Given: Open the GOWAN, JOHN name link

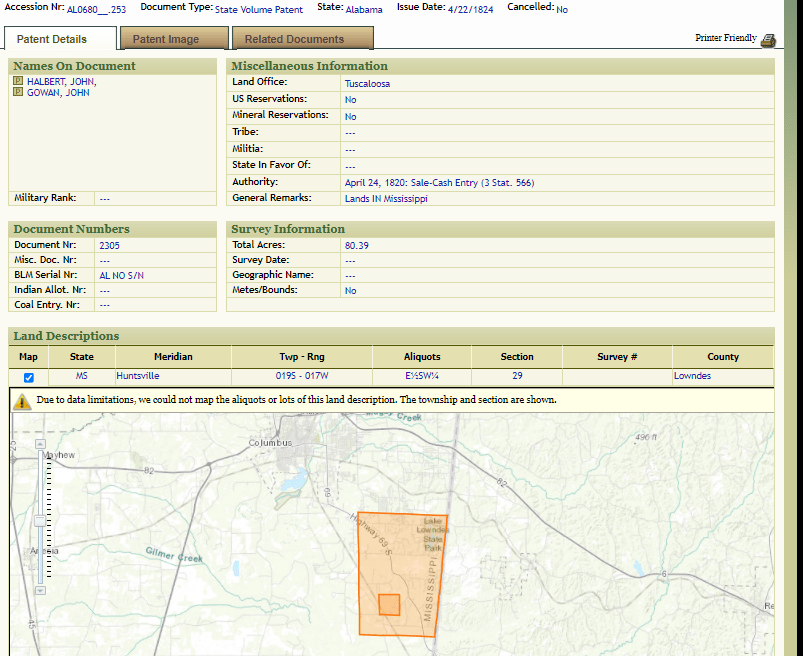Looking at the screenshot, I should click(x=58, y=93).
